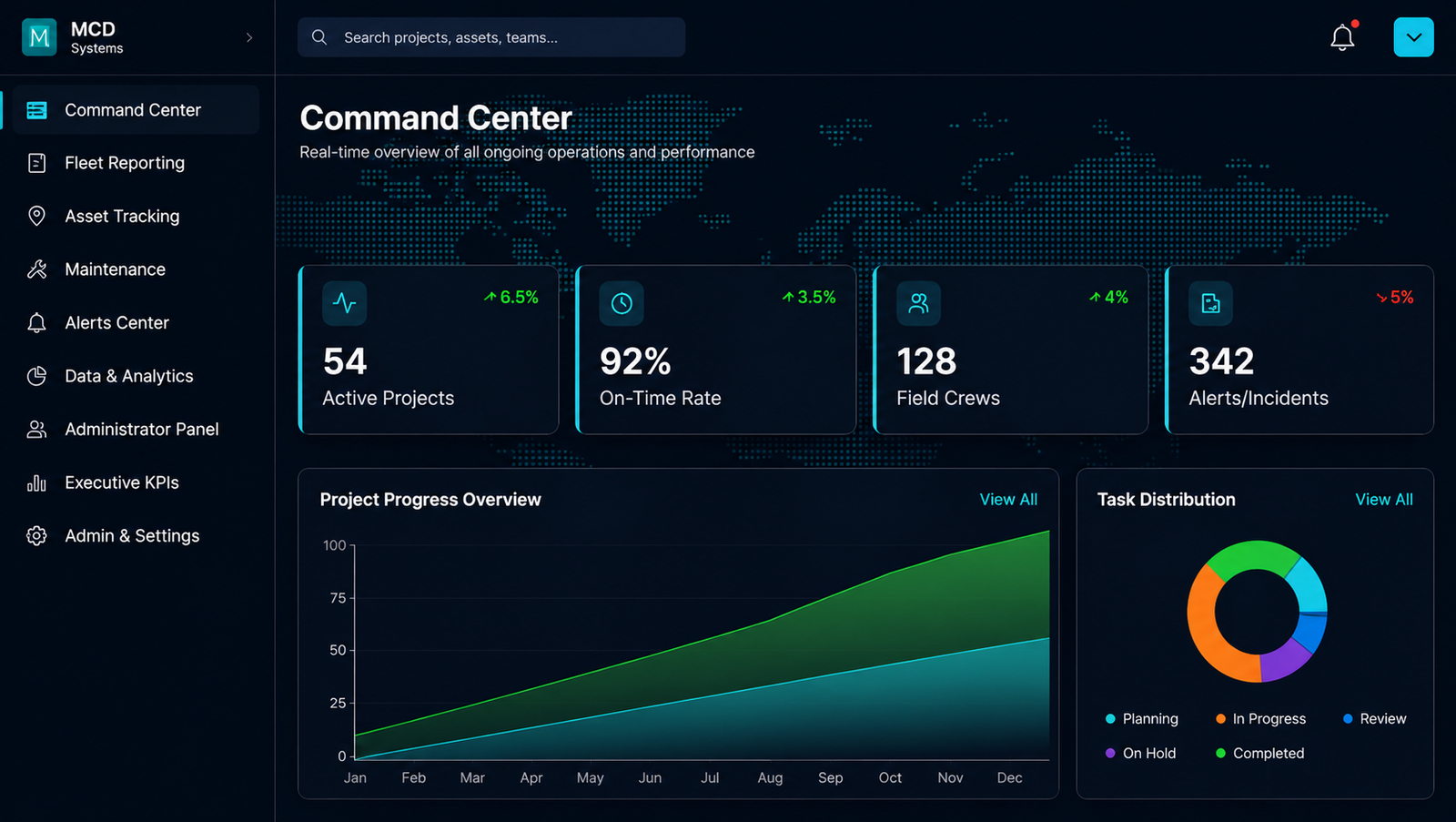Click the Fleet Reporting document icon
Viewport: 1456px width, 822px height.
36,163
